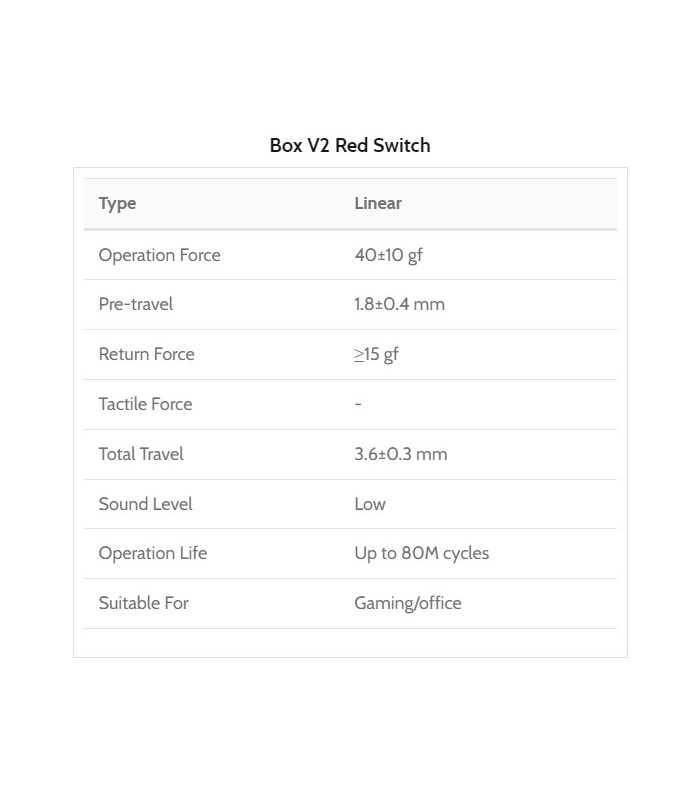700x800 pixels.
Task: Select the 'Suitable For' row label
Action: point(143,603)
